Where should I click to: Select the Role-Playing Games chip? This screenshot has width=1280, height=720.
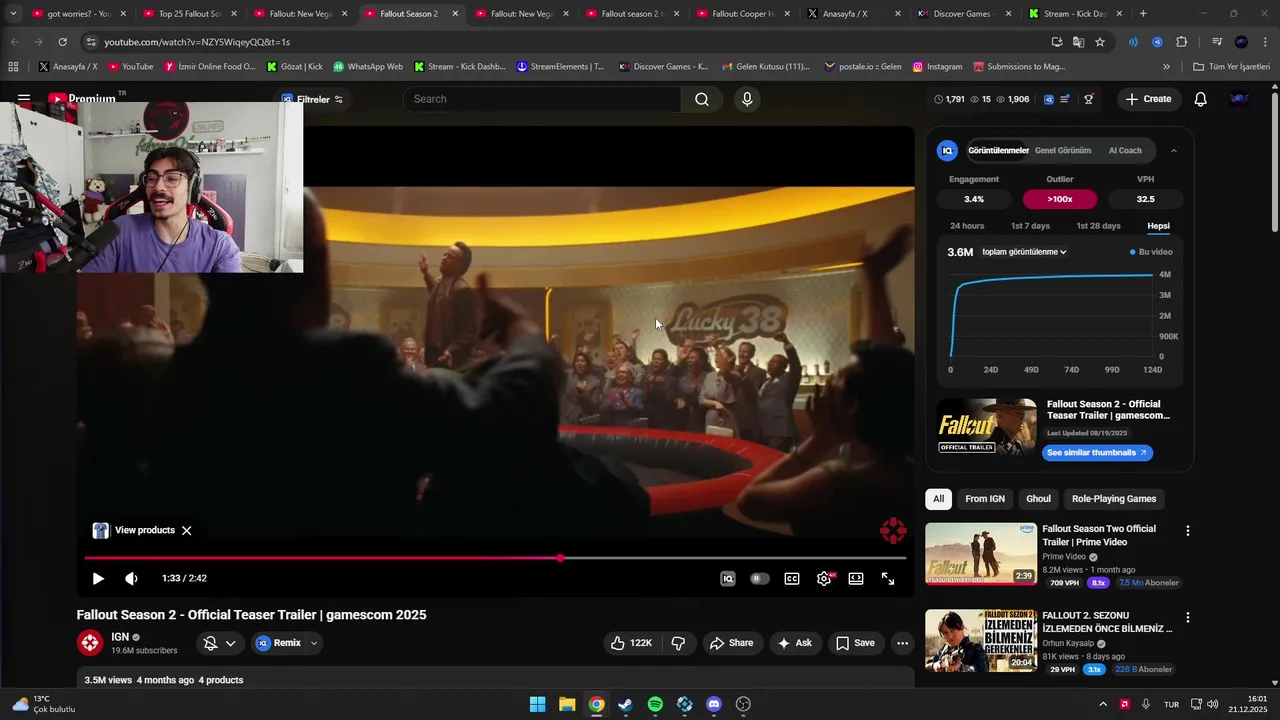click(1114, 499)
